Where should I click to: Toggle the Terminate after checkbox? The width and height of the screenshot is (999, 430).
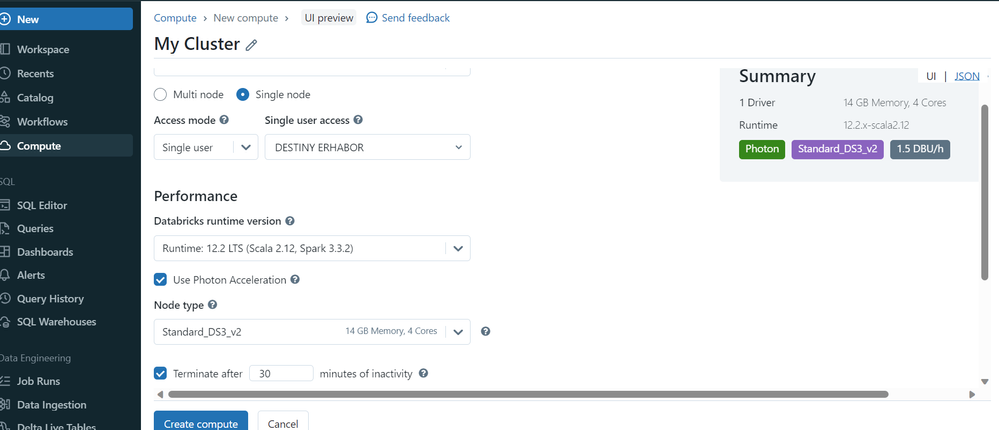(x=161, y=373)
